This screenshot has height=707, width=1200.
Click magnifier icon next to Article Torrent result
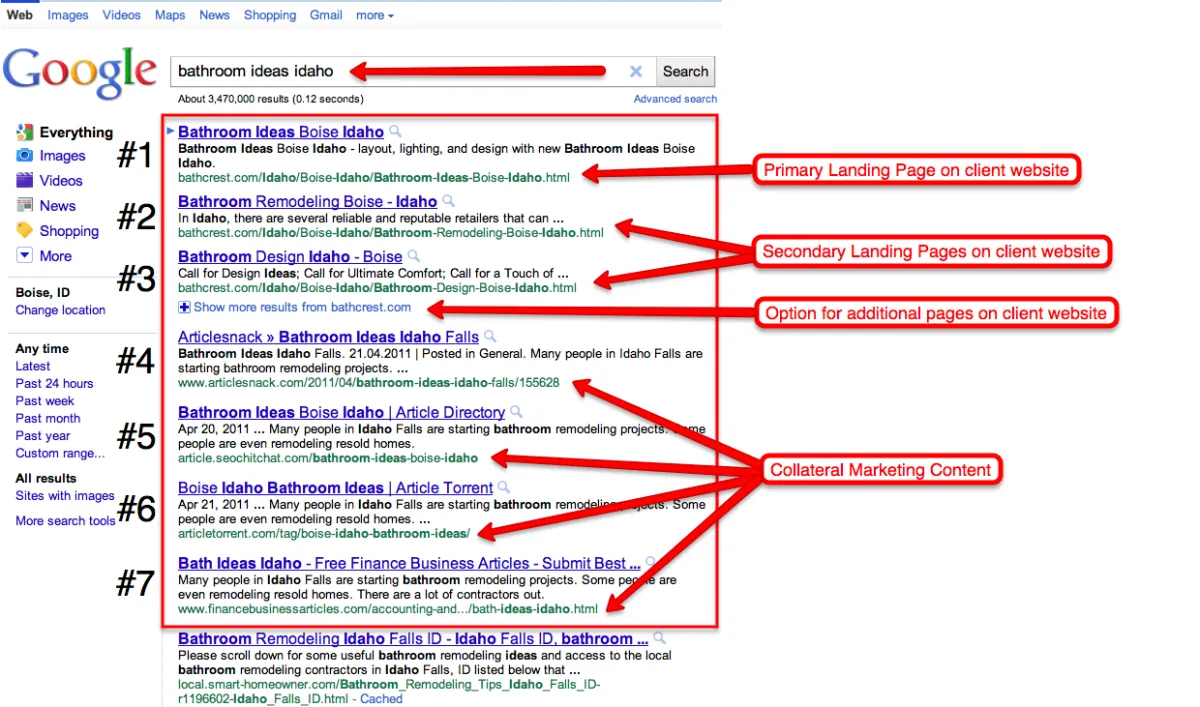point(504,488)
